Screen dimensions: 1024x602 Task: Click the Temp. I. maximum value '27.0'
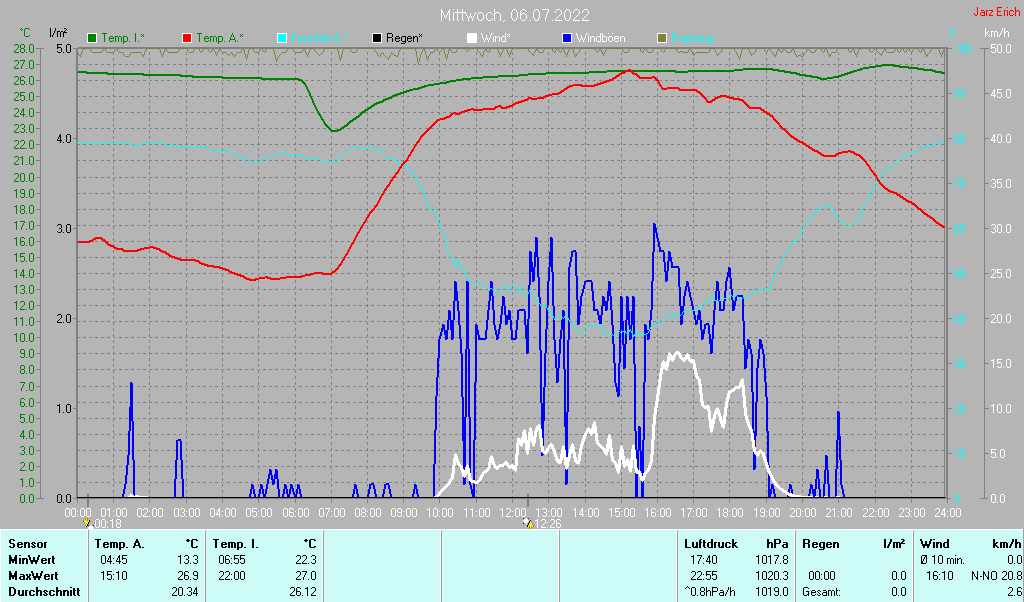click(306, 577)
